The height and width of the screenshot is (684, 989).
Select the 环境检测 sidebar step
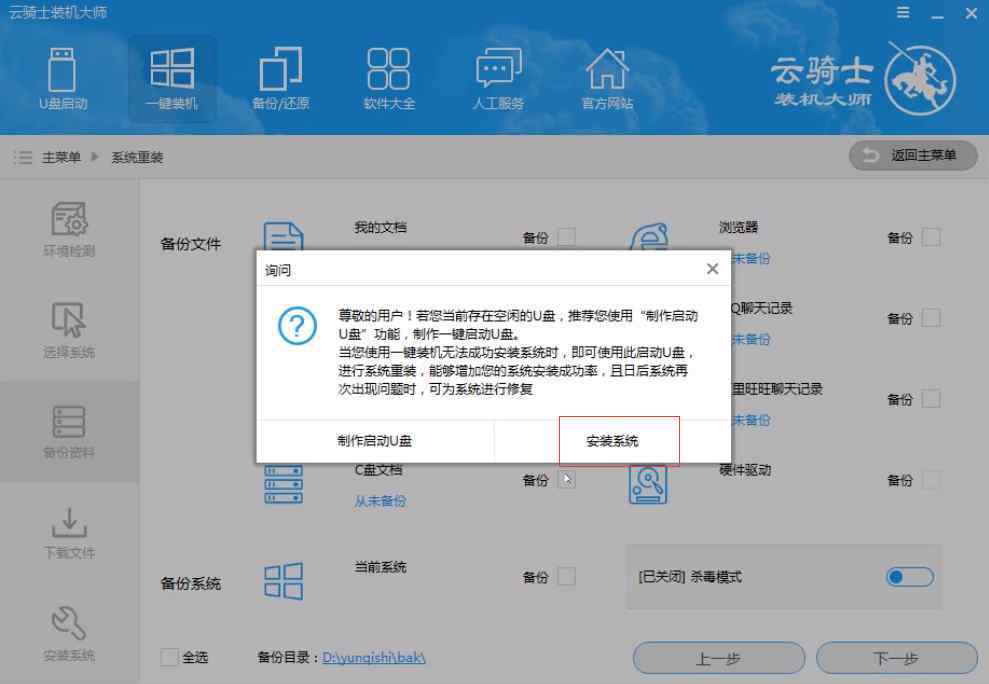[x=69, y=229]
